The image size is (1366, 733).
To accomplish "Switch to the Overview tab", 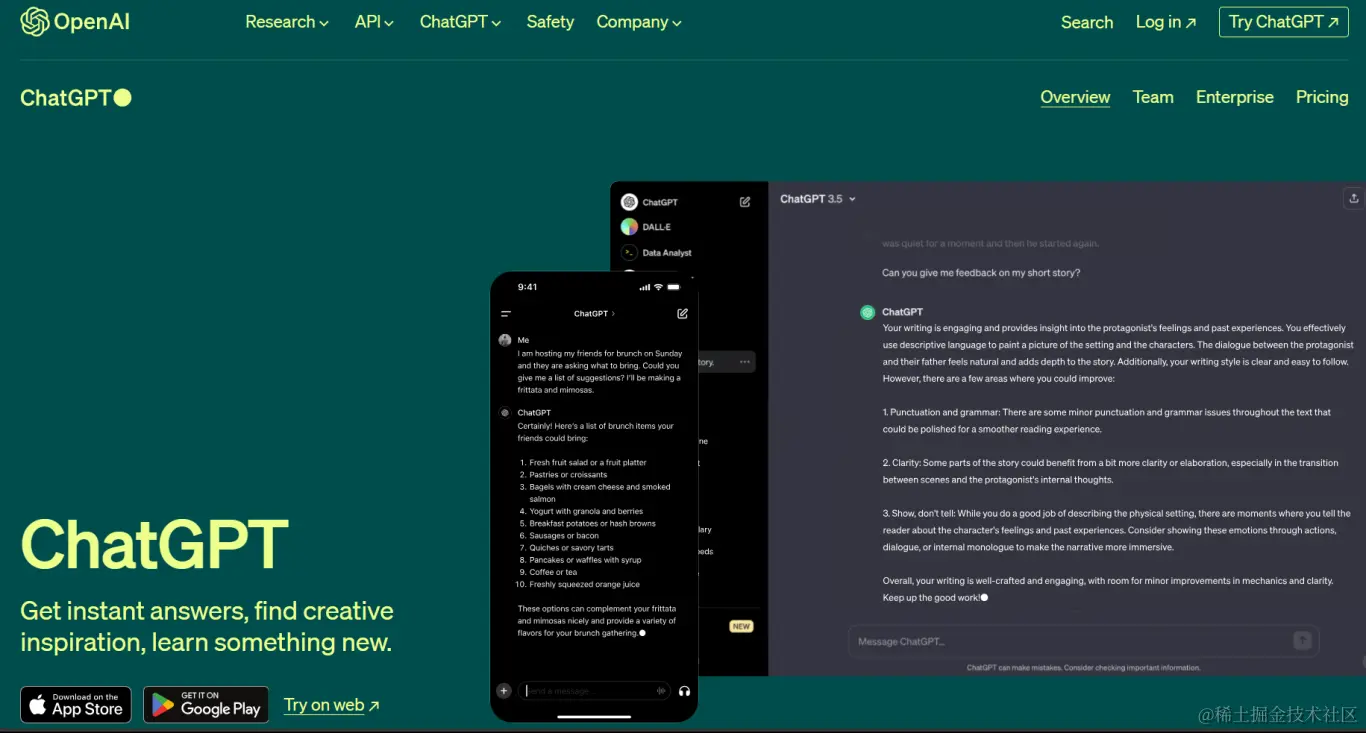I will (x=1075, y=97).
